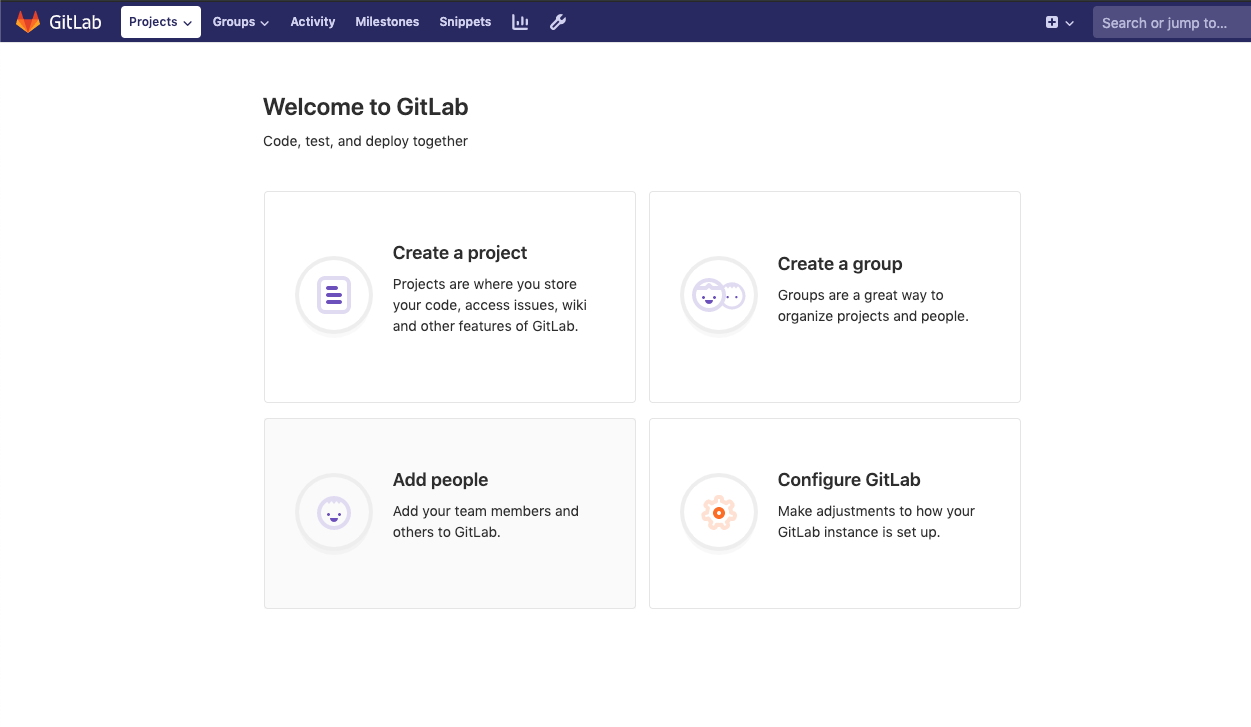Click the Configure GitLab gear icon
The image size is (1251, 727).
coord(719,513)
